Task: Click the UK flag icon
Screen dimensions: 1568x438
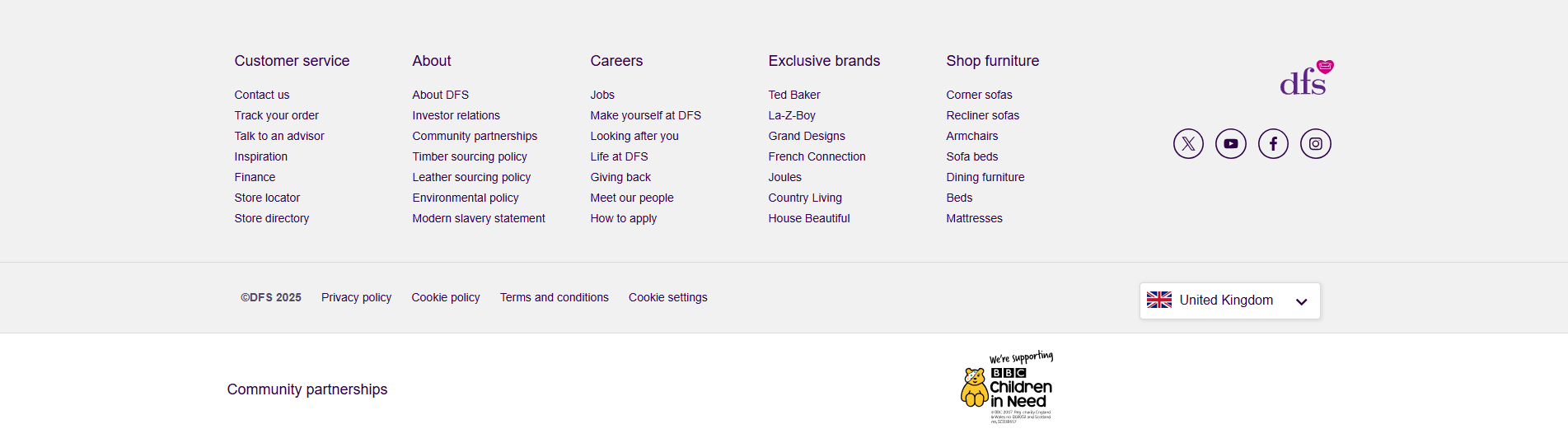Action: coord(1159,301)
